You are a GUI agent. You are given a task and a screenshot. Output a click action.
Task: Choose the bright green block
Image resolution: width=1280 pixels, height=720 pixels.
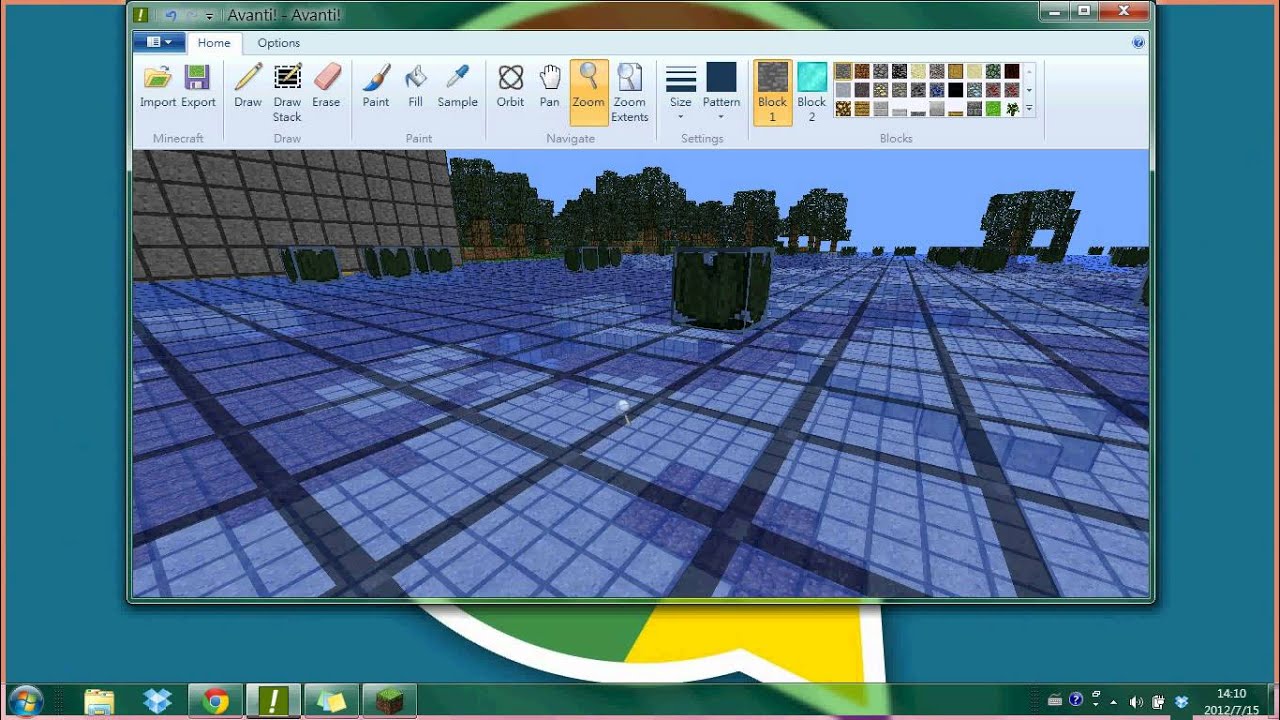993,108
